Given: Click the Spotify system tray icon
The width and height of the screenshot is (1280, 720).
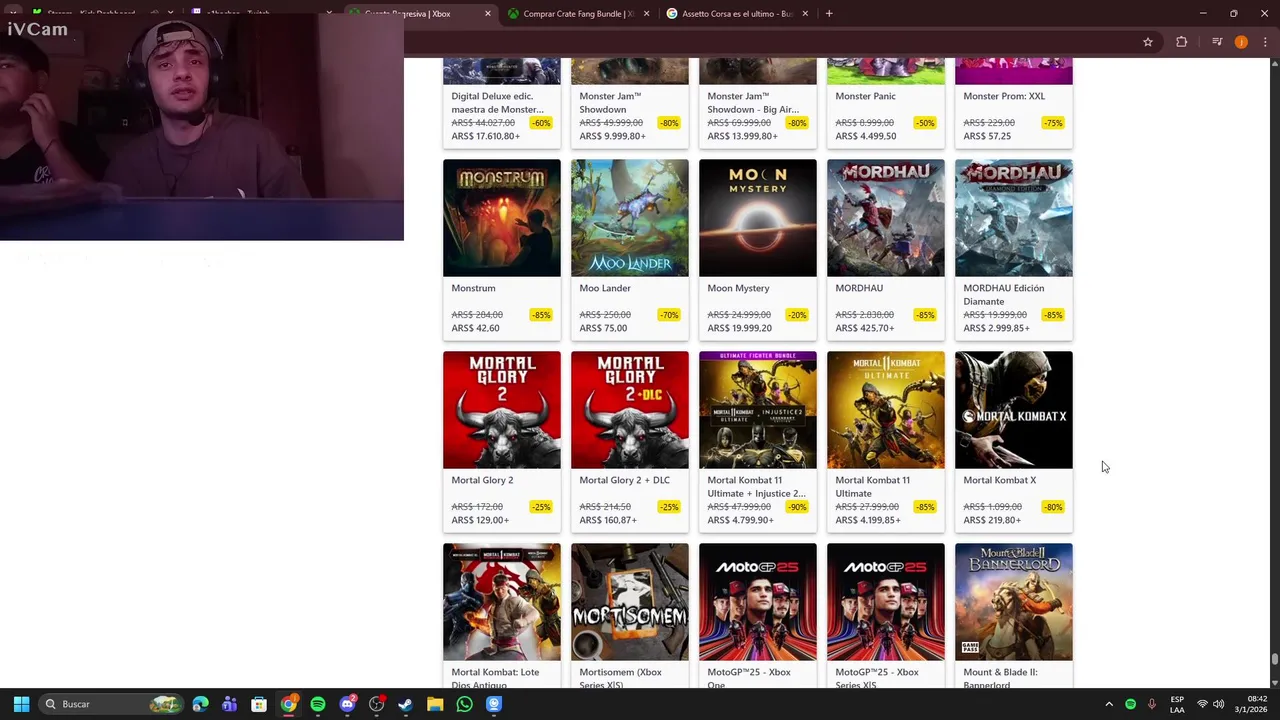Looking at the screenshot, I should coord(1131,704).
